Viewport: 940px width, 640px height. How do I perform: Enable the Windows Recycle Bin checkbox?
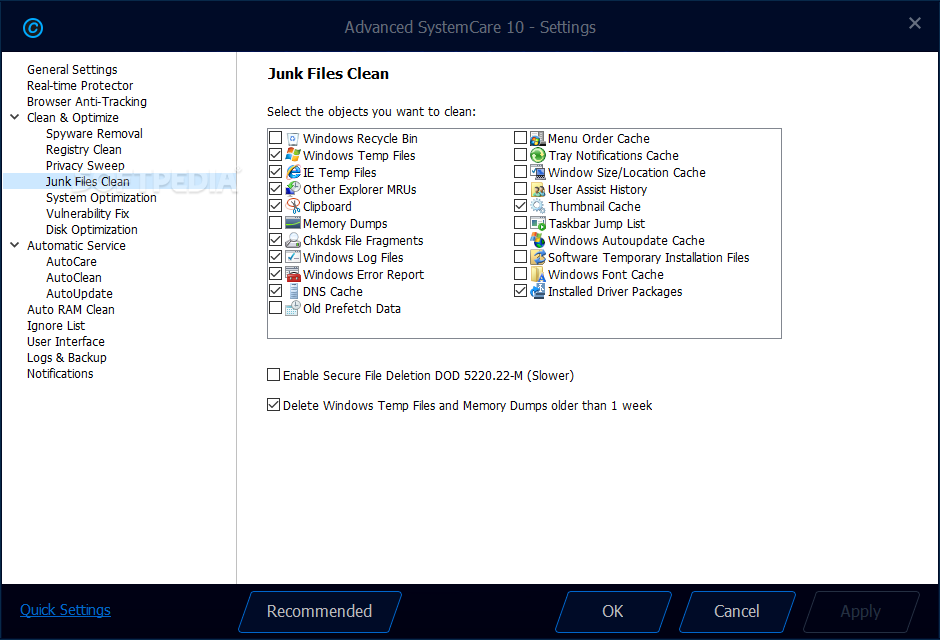275,138
